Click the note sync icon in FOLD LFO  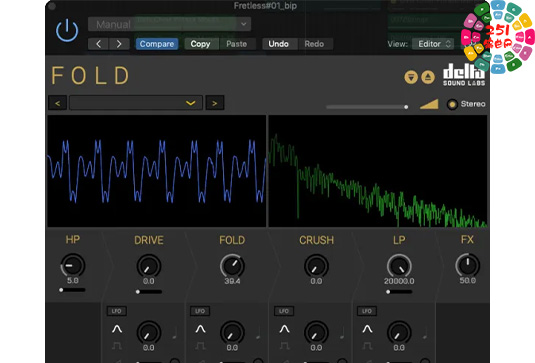(x=258, y=333)
